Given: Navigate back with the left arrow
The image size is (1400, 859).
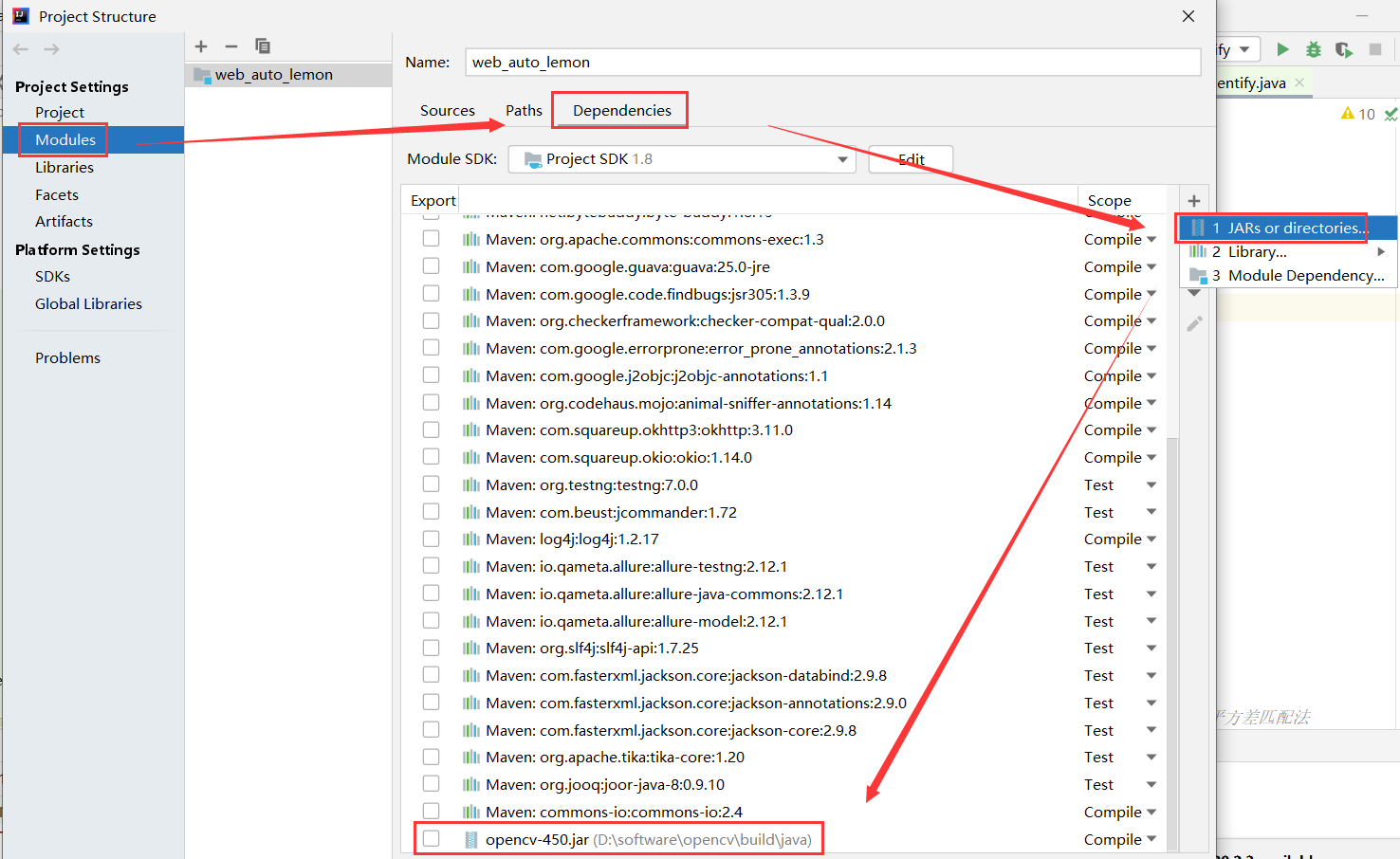Looking at the screenshot, I should pos(21,49).
